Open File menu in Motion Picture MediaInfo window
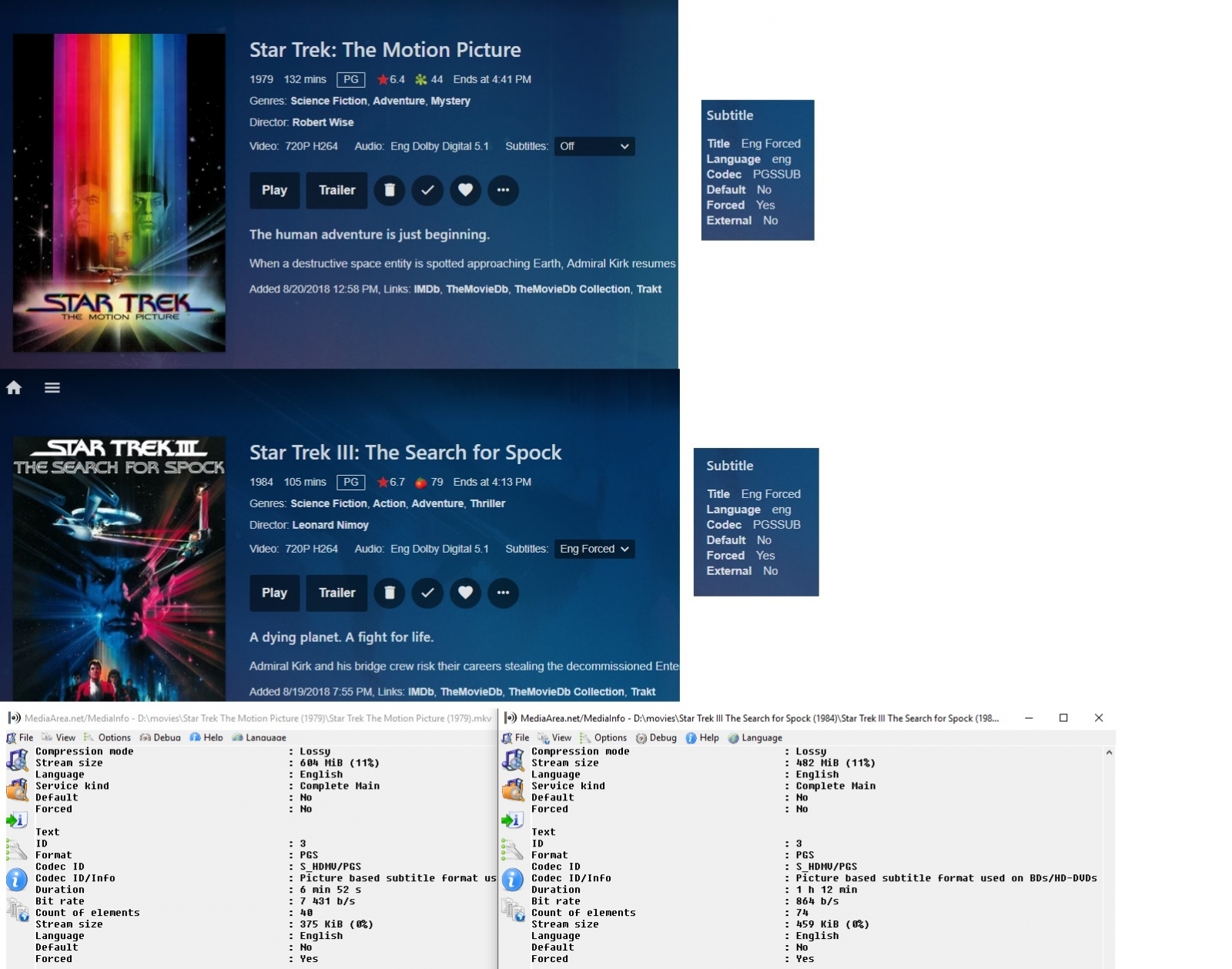Viewport: 1232px width, 969px height. (20, 737)
